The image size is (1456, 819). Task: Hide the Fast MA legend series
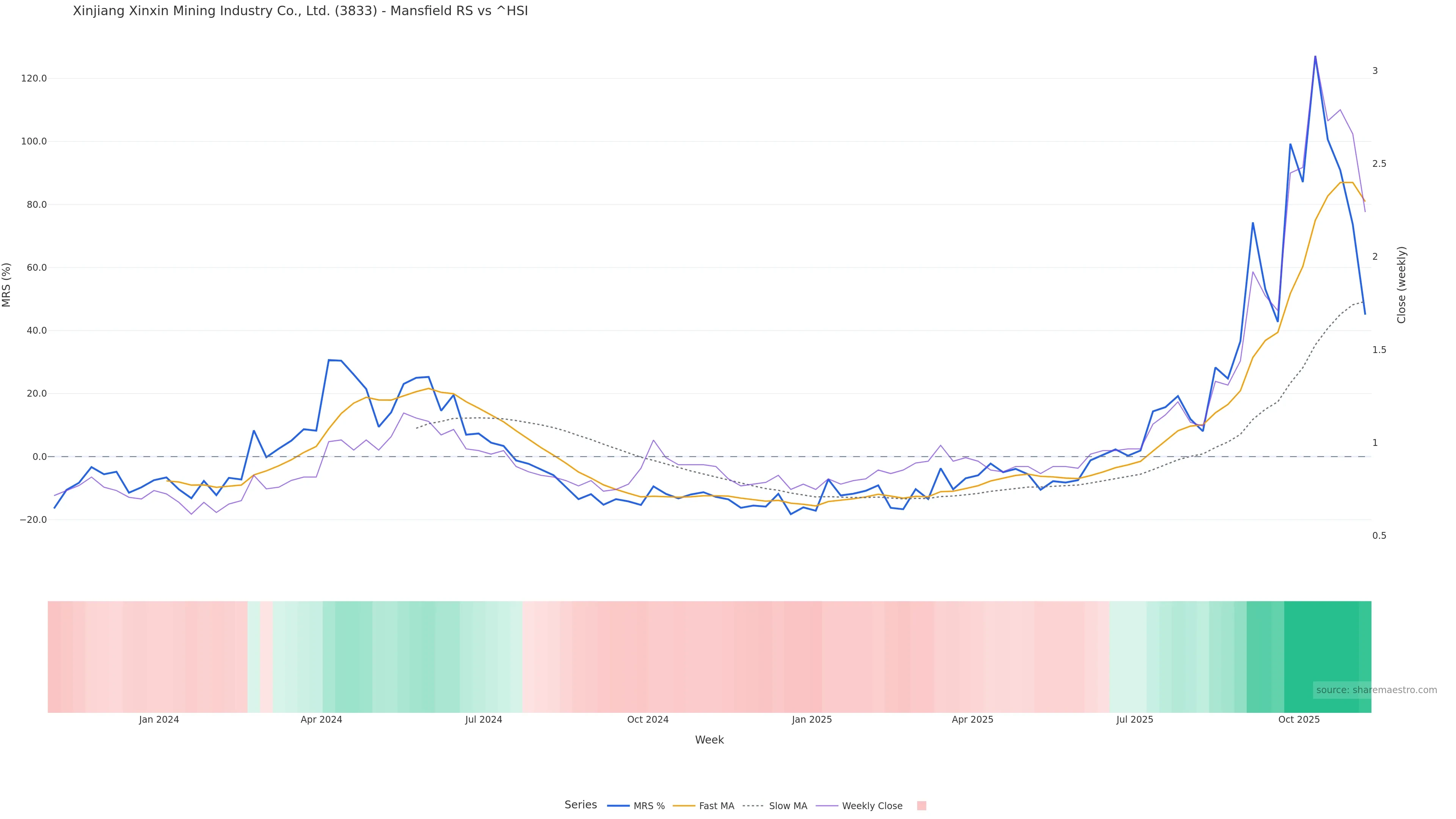pyautogui.click(x=704, y=806)
